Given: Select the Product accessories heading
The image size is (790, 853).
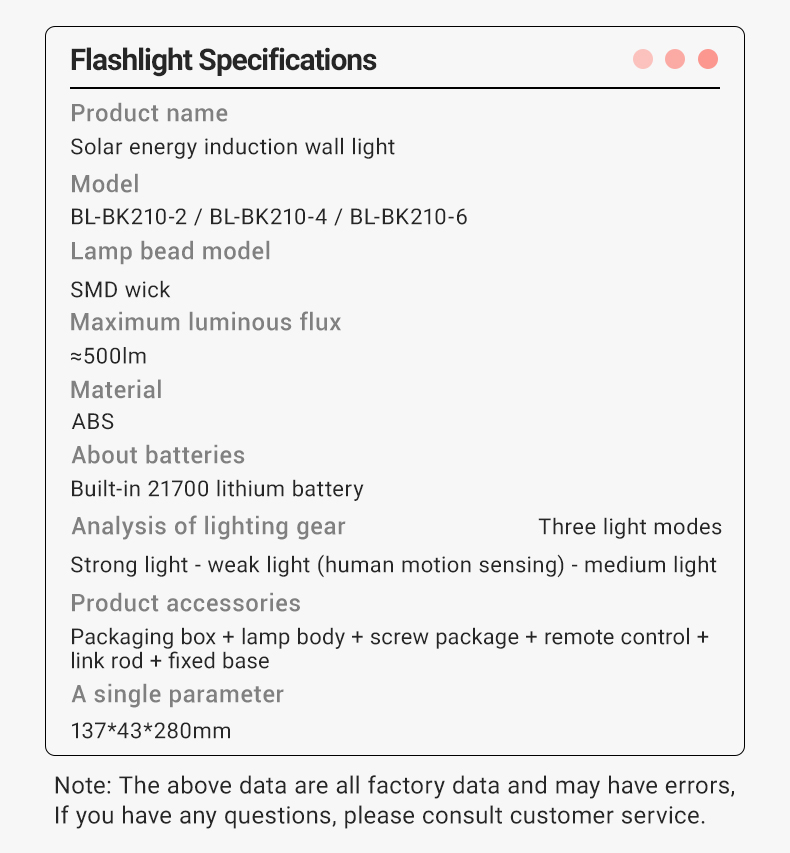Looking at the screenshot, I should point(186,603).
